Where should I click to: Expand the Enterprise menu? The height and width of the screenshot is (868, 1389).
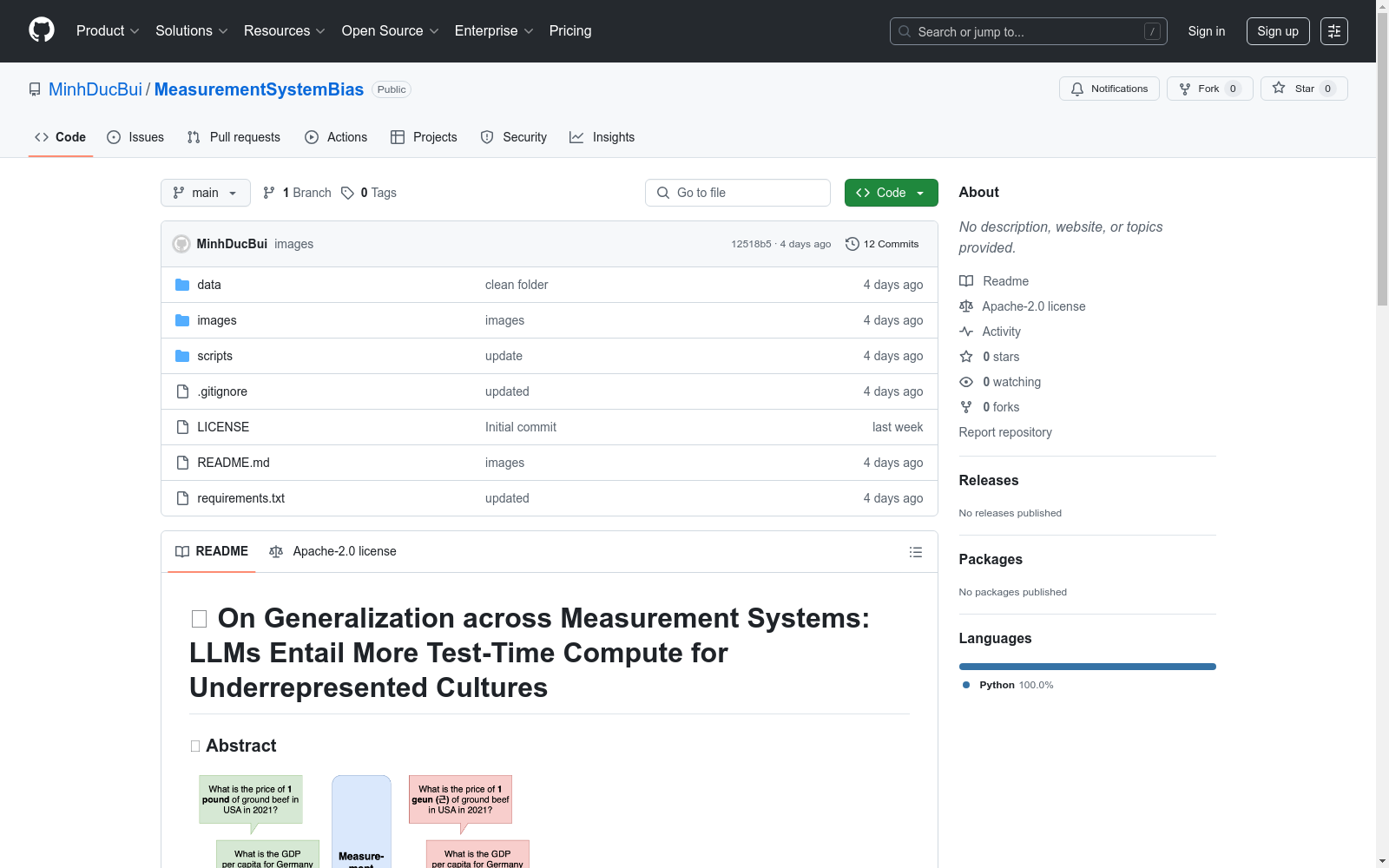494,31
